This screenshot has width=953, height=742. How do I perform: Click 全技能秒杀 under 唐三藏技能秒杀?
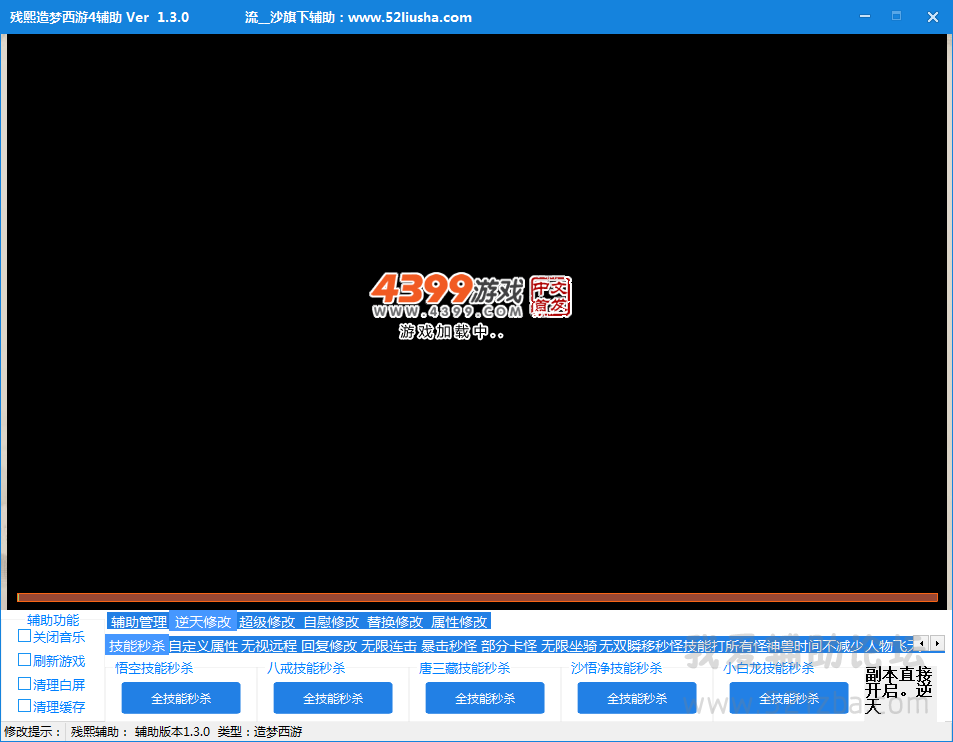[485, 698]
